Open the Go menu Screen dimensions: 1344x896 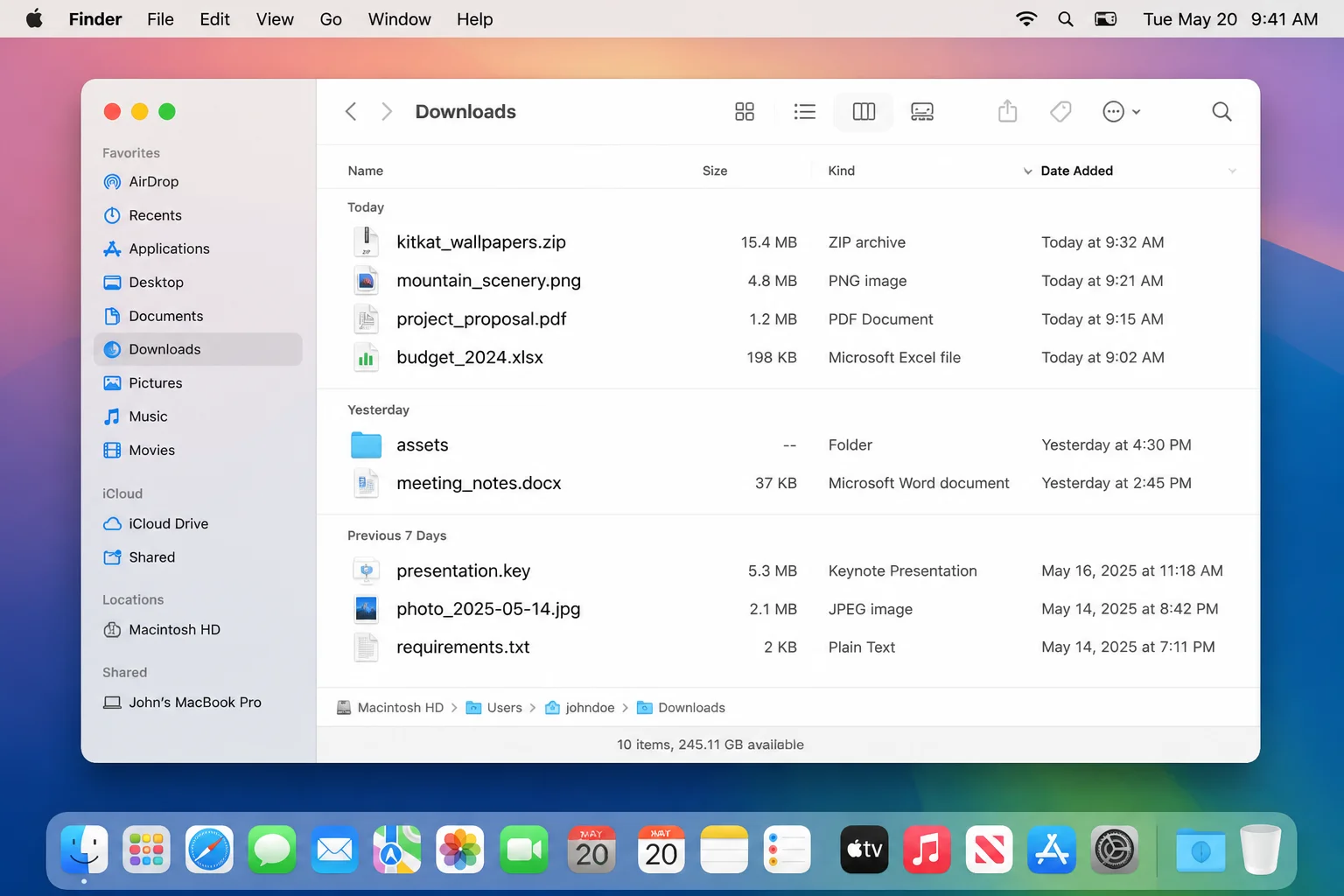pos(331,19)
